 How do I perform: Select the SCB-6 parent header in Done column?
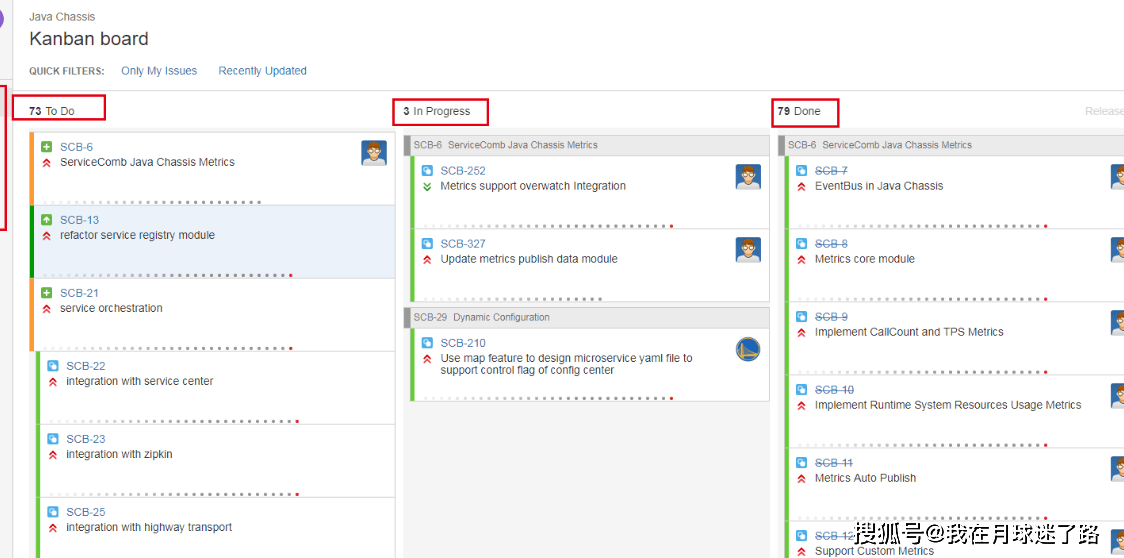coord(951,145)
